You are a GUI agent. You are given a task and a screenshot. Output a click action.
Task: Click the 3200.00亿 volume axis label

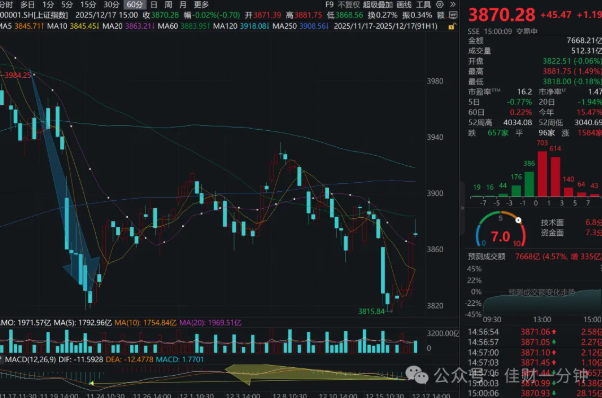pos(443,333)
